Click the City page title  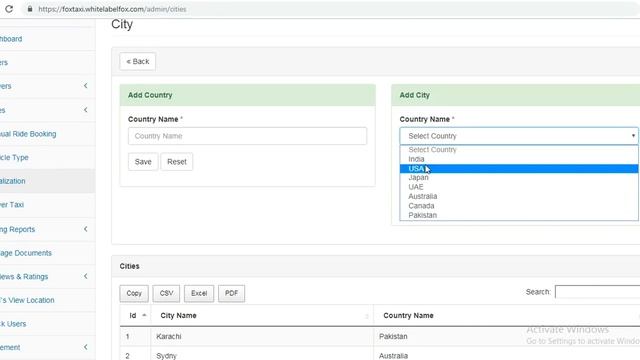point(122,24)
